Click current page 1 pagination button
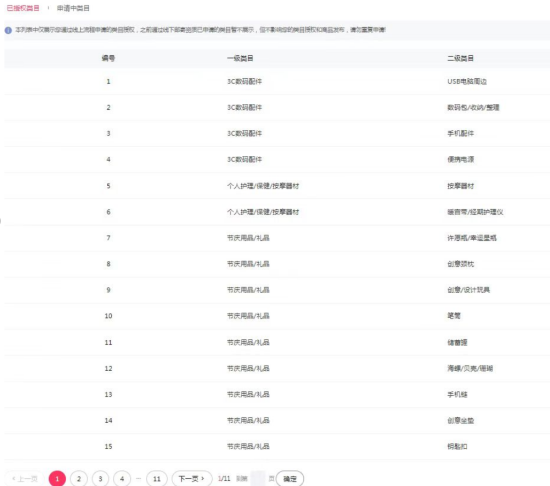 (57, 479)
